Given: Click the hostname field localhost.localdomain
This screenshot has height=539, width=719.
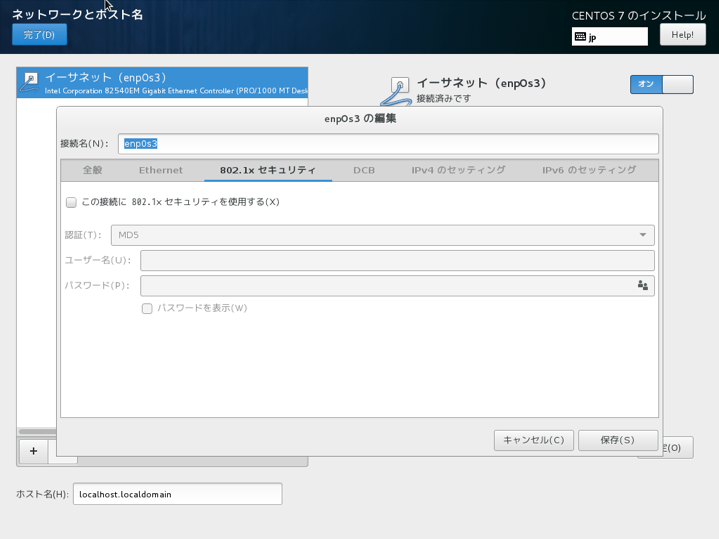Looking at the screenshot, I should pos(177,494).
